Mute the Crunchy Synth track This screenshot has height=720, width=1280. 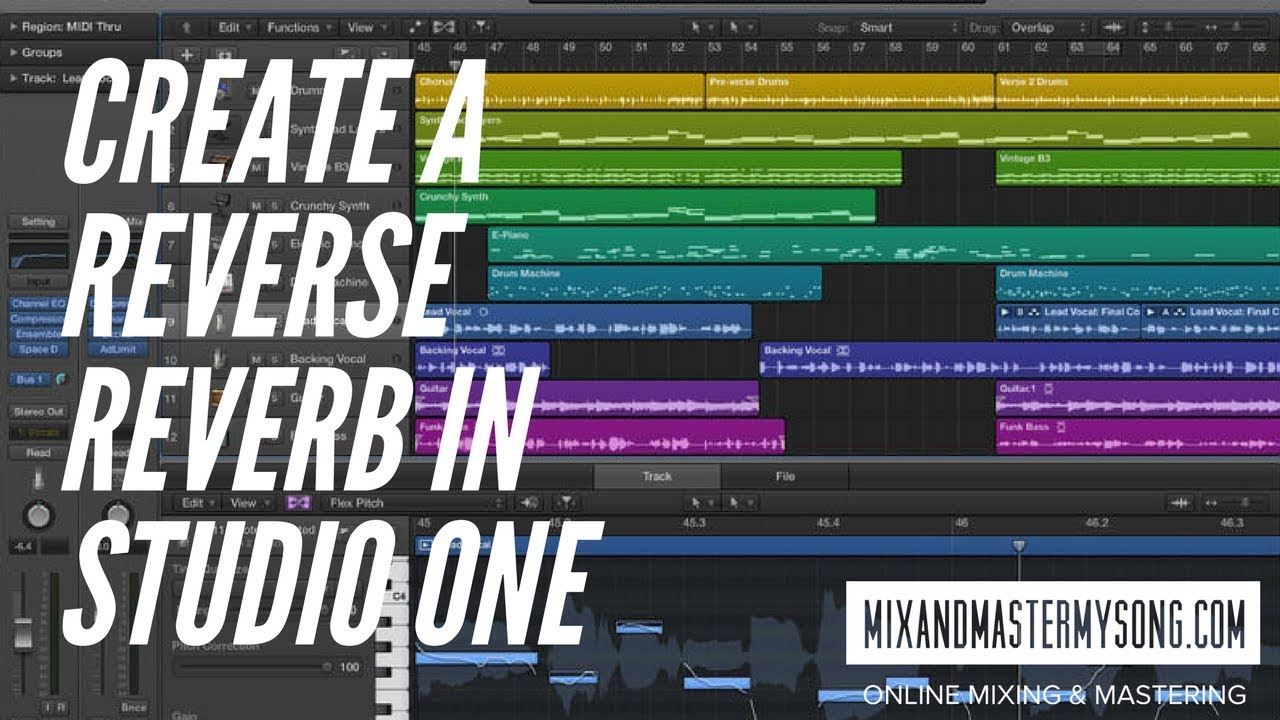(256, 206)
